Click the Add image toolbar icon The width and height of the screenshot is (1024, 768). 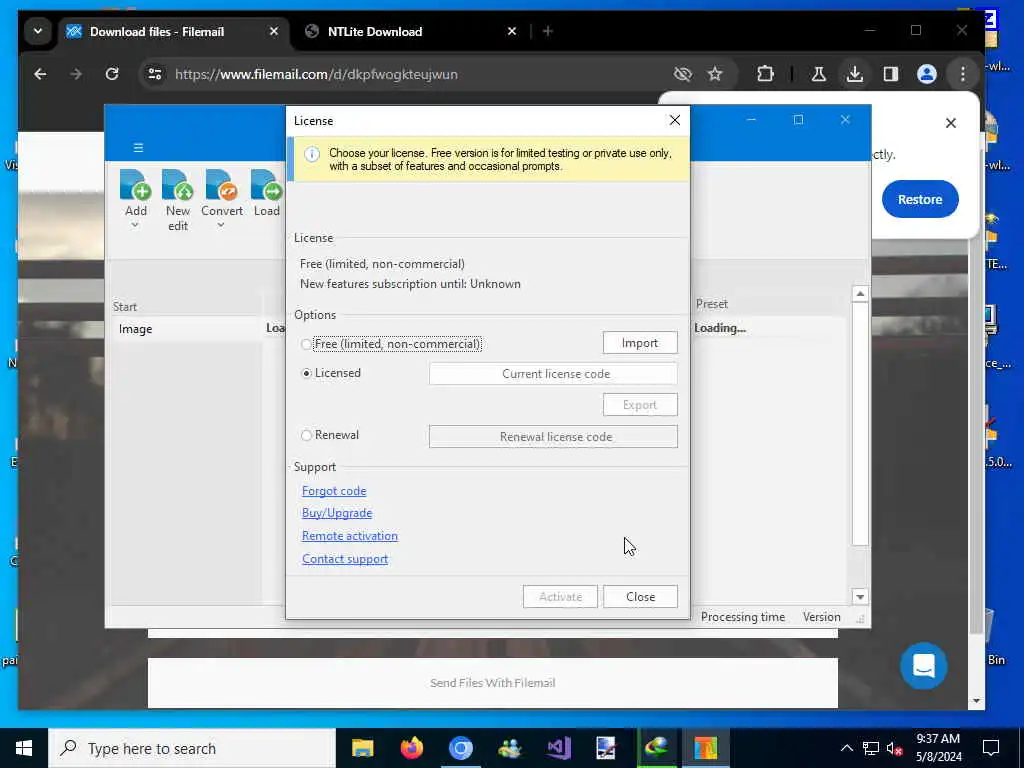[x=135, y=185]
